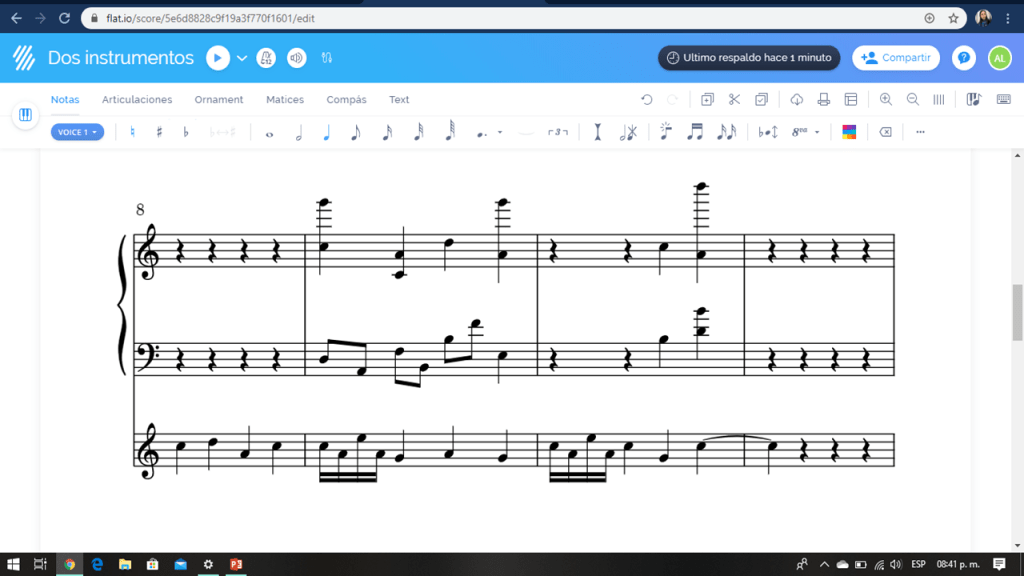Select the flat accidental tool

(185, 132)
